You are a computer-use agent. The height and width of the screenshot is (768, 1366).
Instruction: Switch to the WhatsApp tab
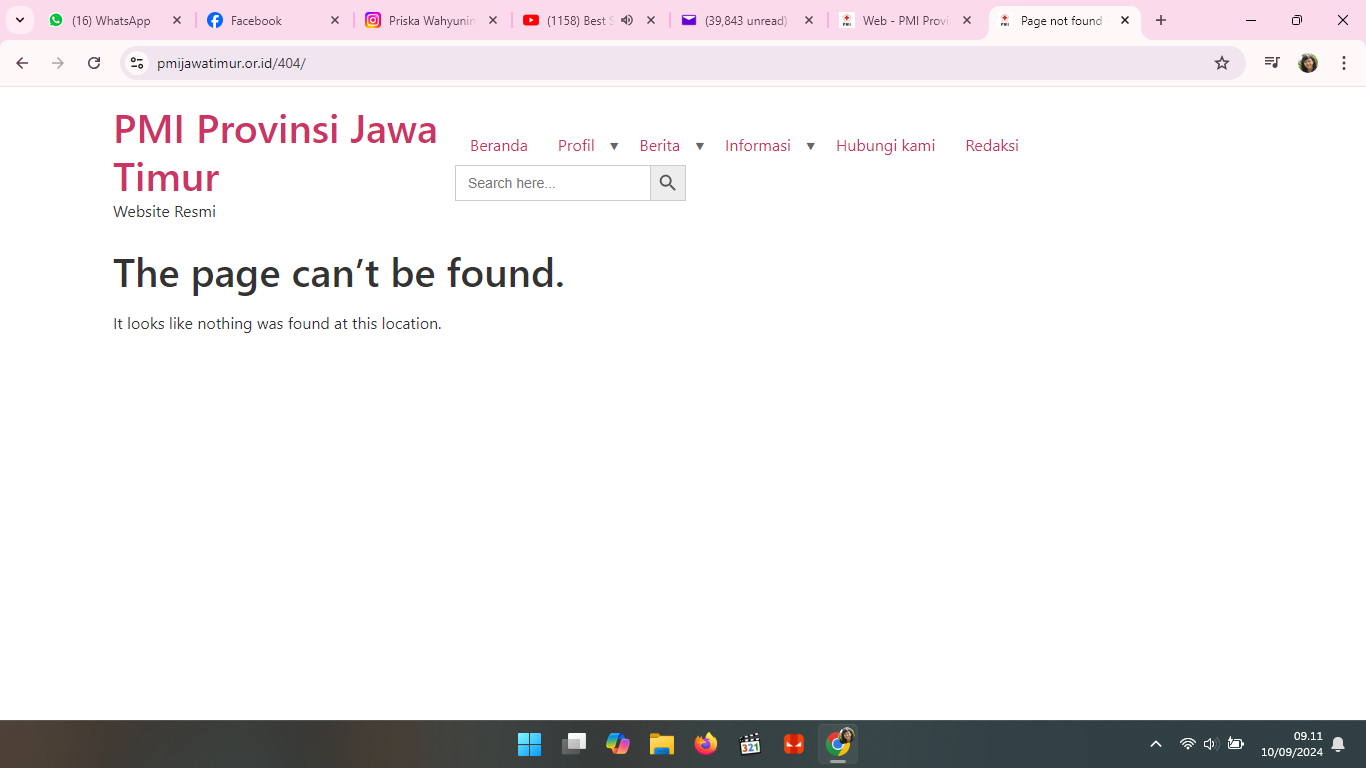click(x=110, y=20)
